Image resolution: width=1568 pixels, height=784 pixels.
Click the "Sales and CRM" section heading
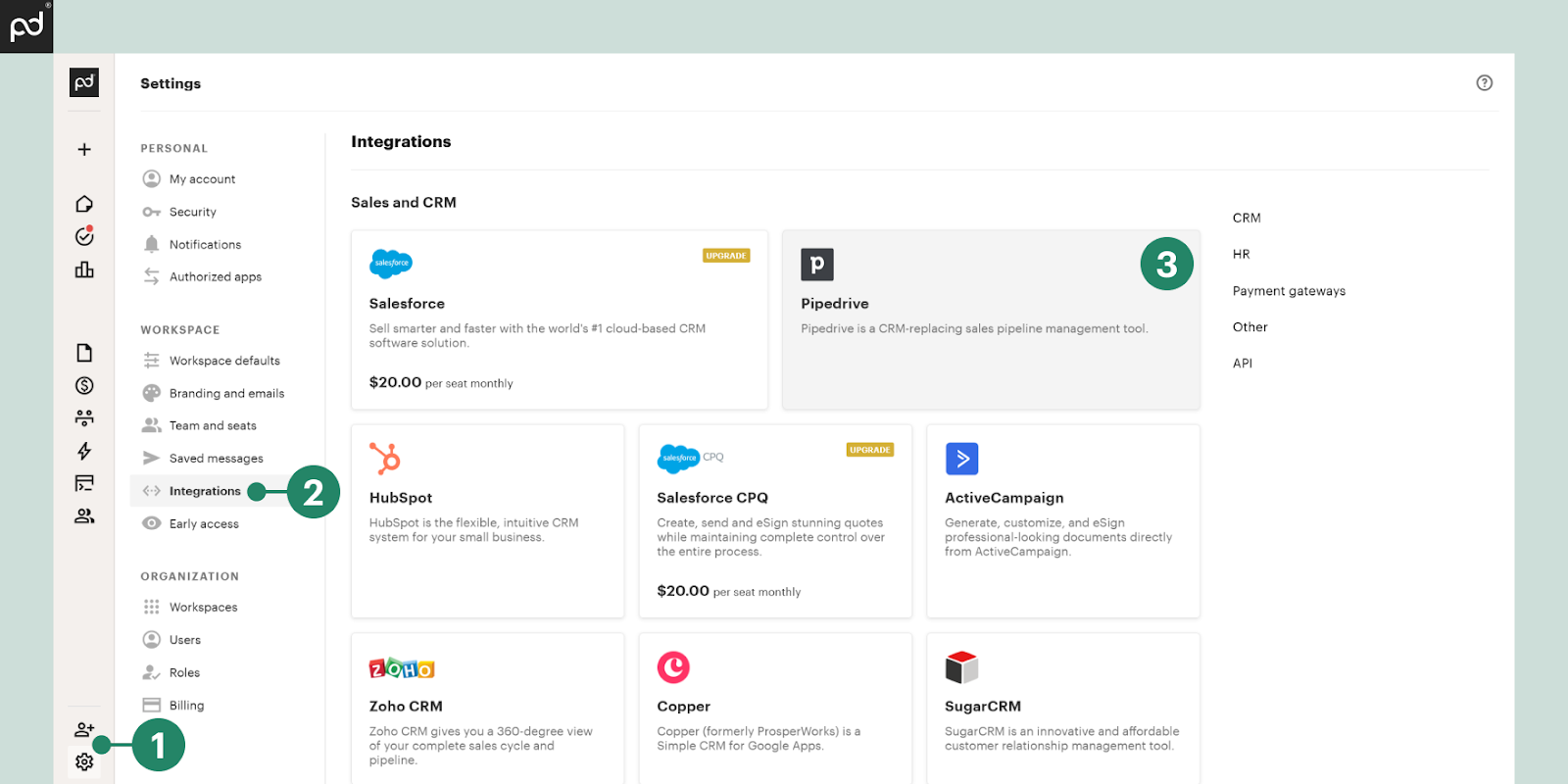click(404, 203)
